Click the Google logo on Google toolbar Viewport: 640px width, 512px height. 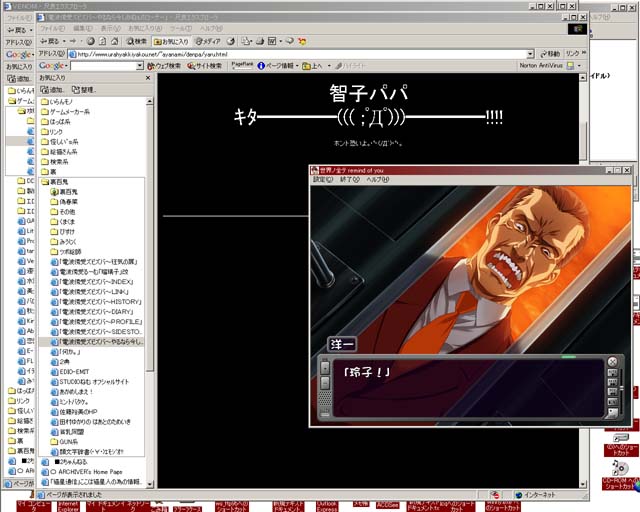coord(51,66)
